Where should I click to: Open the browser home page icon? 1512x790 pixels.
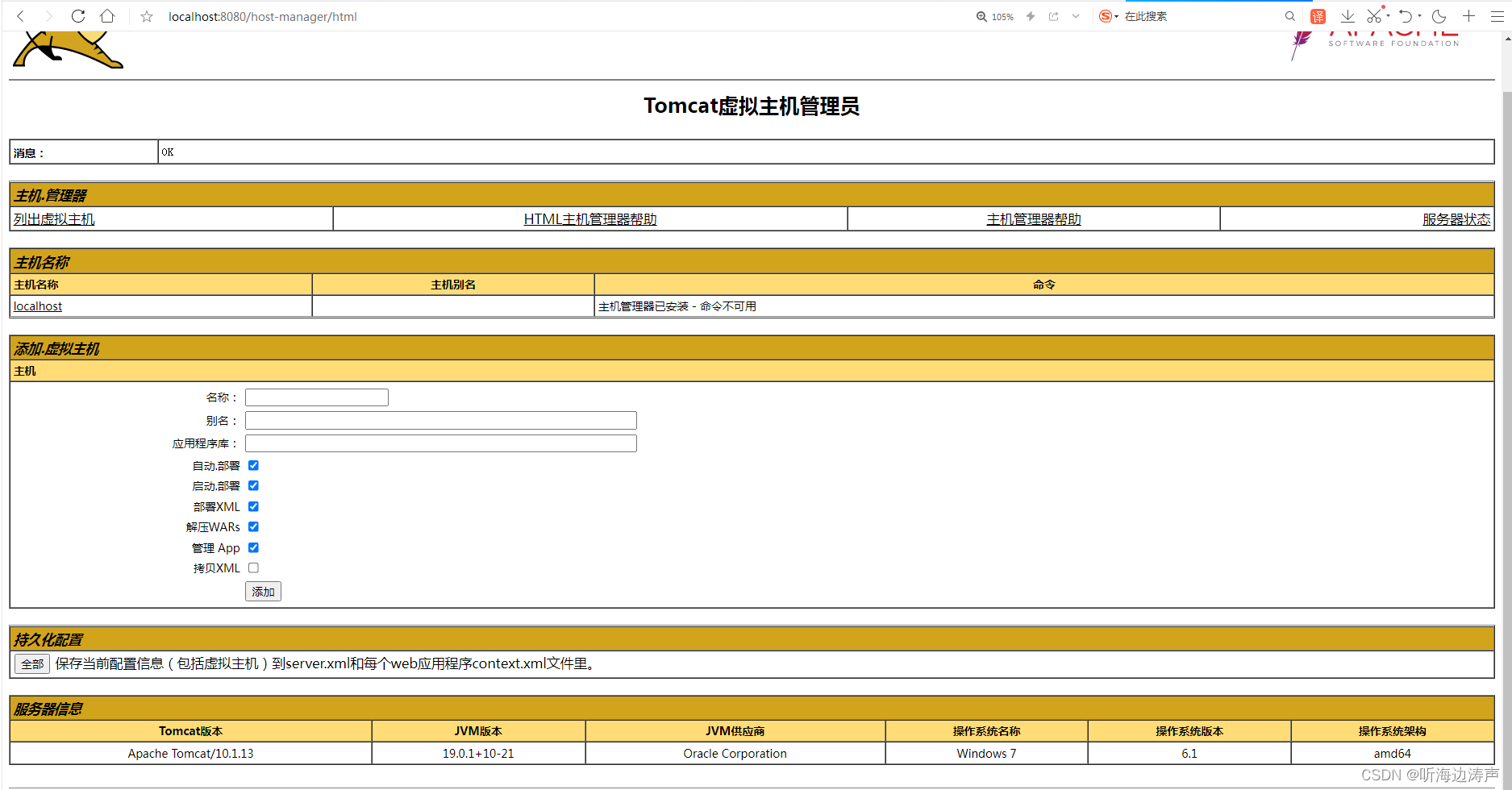[107, 16]
